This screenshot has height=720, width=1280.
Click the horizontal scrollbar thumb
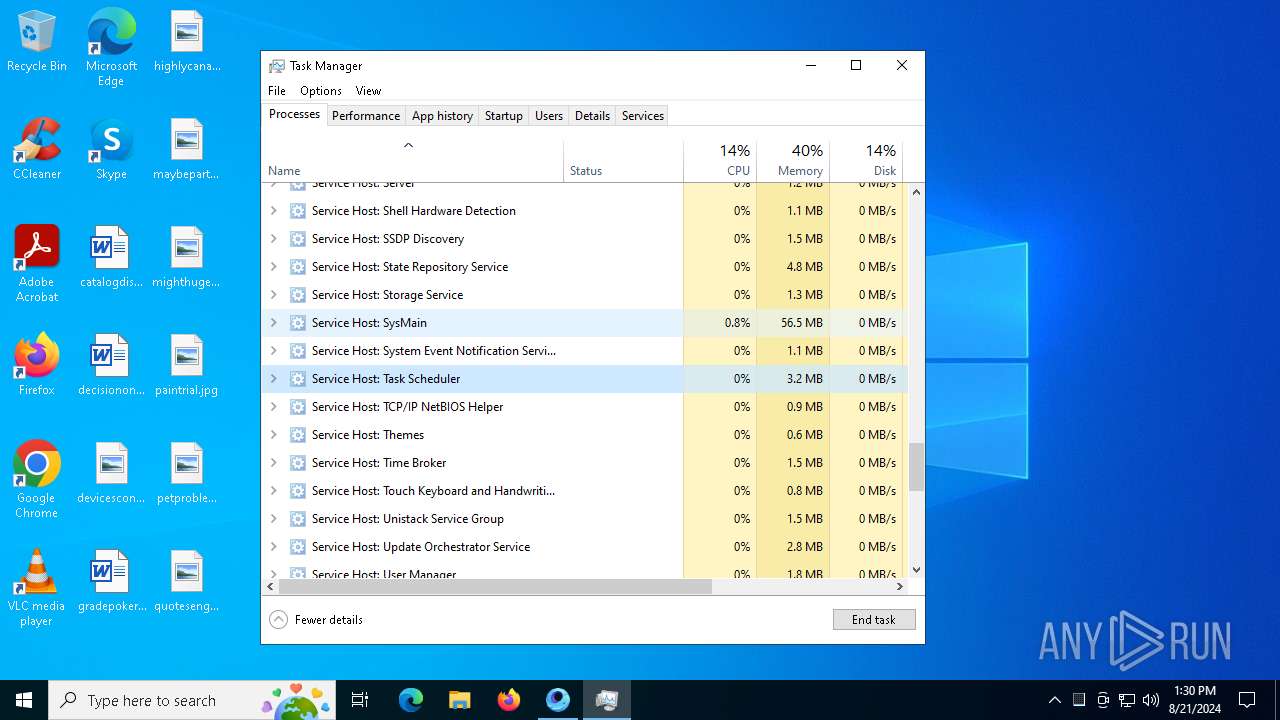(495, 587)
